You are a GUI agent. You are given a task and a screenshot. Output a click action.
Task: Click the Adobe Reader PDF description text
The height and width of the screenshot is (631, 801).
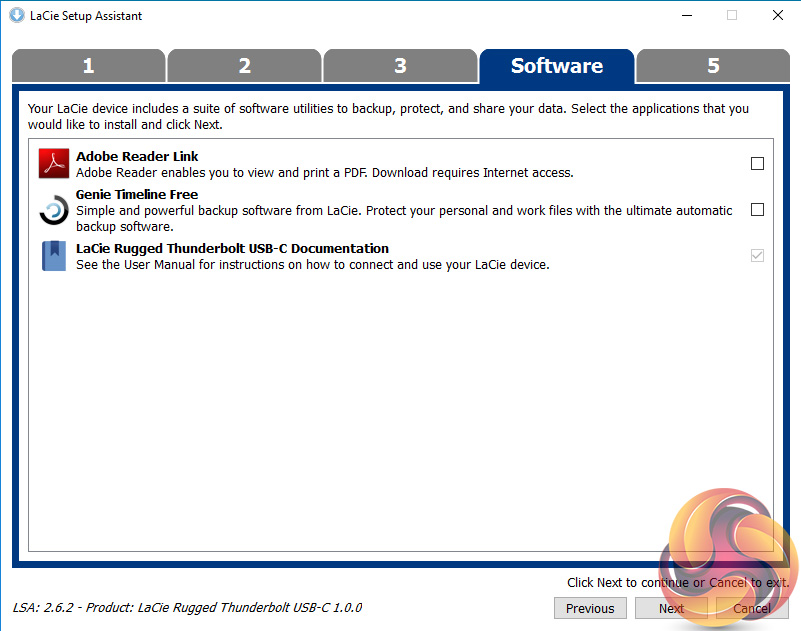325,173
